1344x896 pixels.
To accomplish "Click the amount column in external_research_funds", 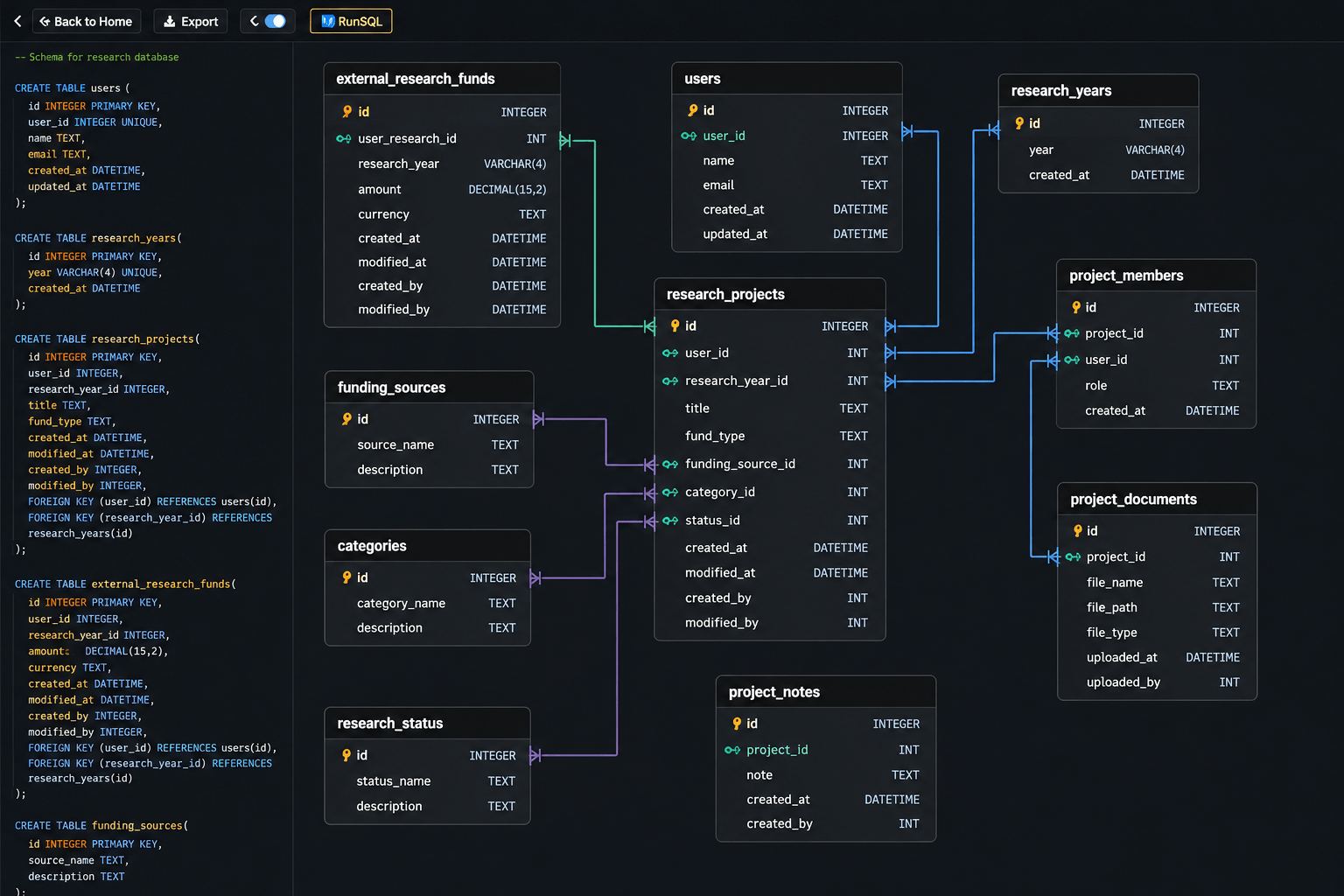I will click(x=442, y=189).
